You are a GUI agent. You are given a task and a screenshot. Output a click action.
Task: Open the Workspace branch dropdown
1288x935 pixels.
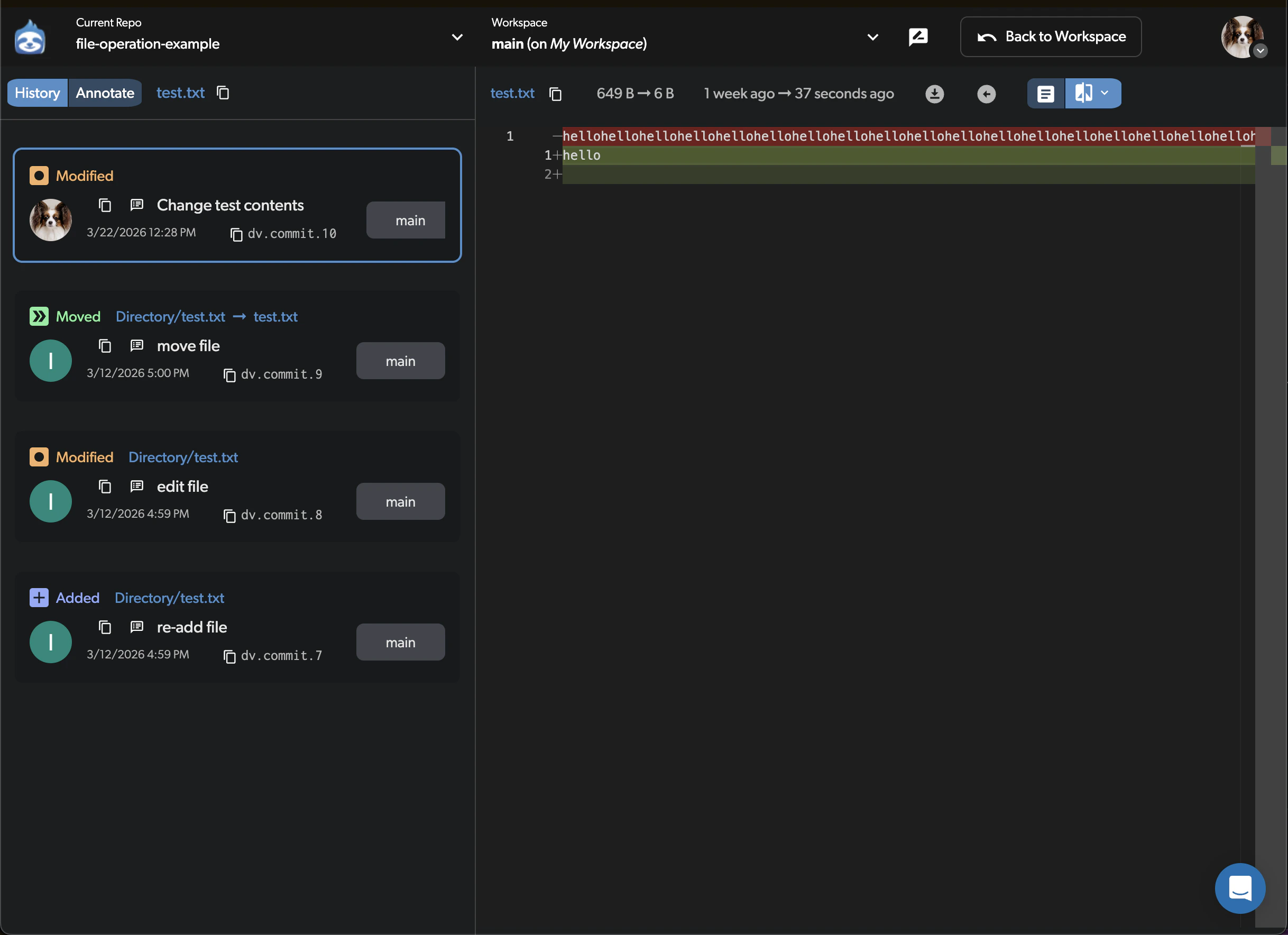(x=873, y=37)
